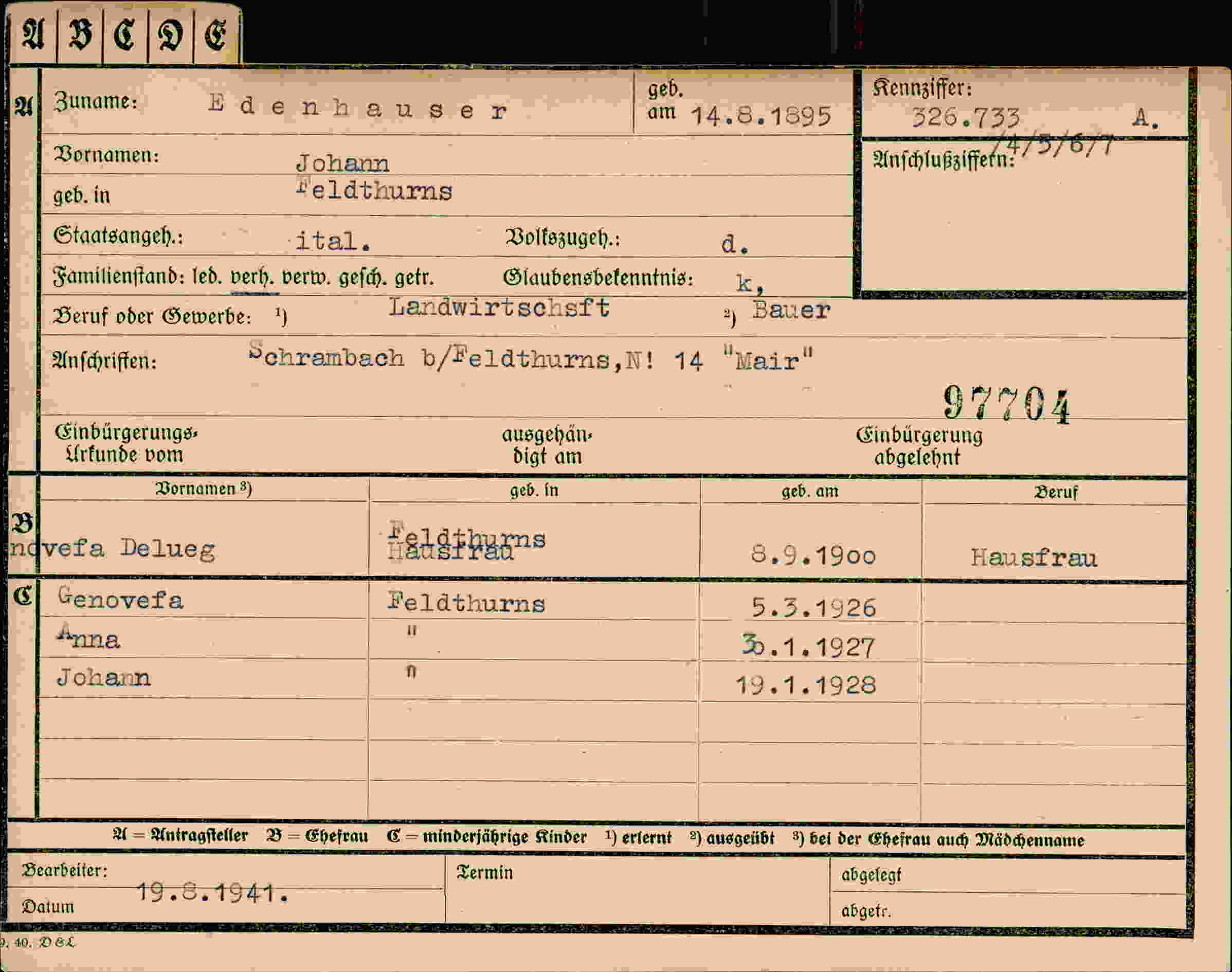The height and width of the screenshot is (972, 1232).
Task: Click the Volkszugeh. value 'd.'
Action: coord(735,244)
